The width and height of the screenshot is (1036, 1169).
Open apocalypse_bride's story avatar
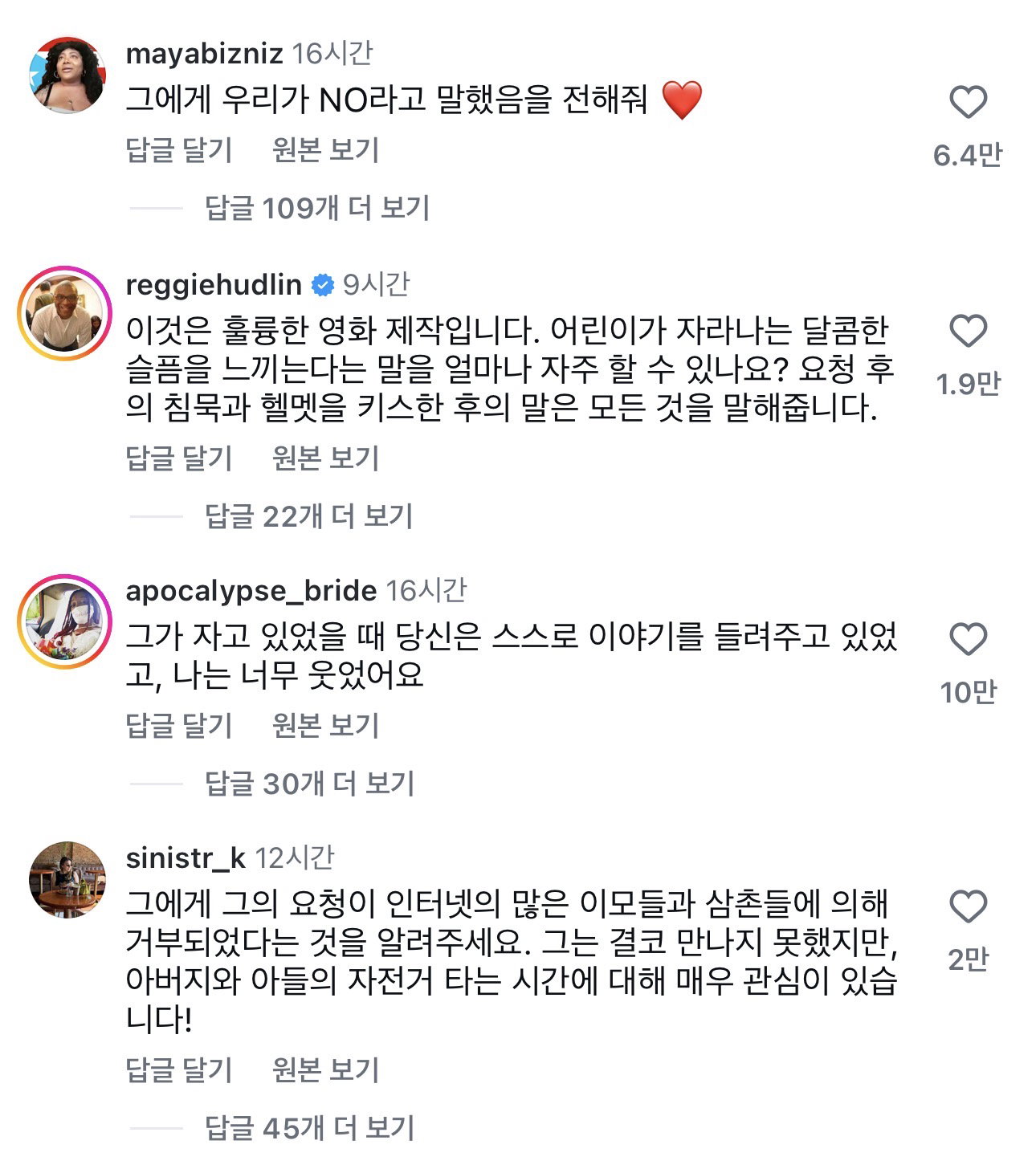click(65, 621)
